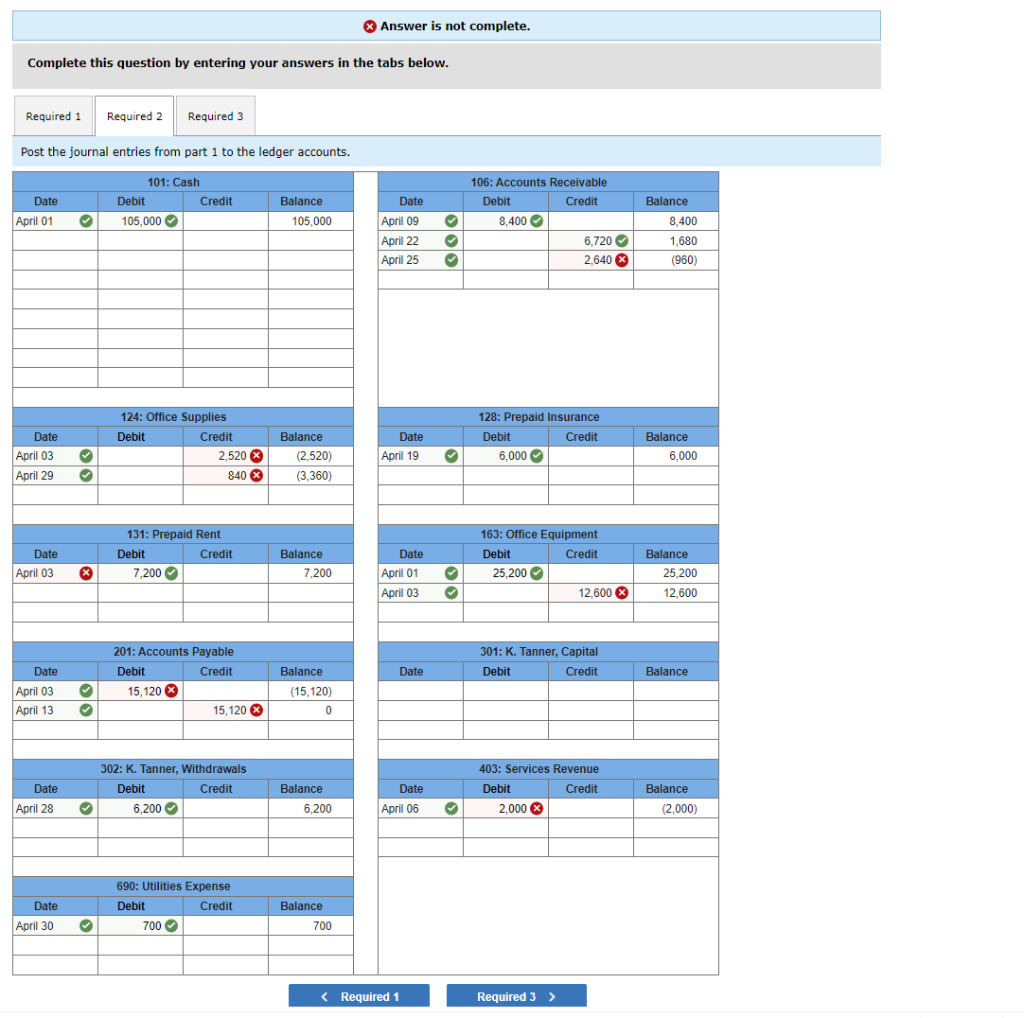Screen dimensions: 1024x1018
Task: Click the Required 3 navigation button at bottom
Action: 516,995
